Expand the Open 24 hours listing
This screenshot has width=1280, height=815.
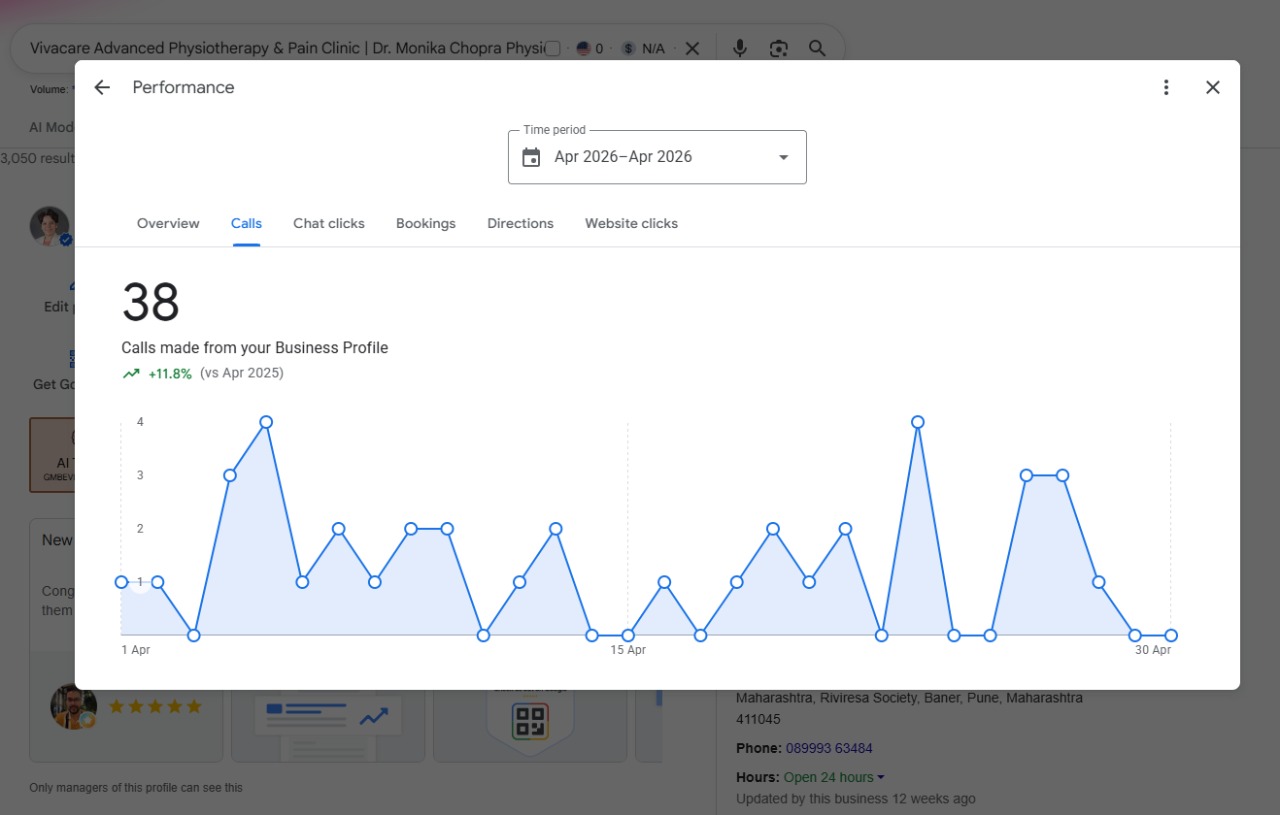(x=834, y=777)
